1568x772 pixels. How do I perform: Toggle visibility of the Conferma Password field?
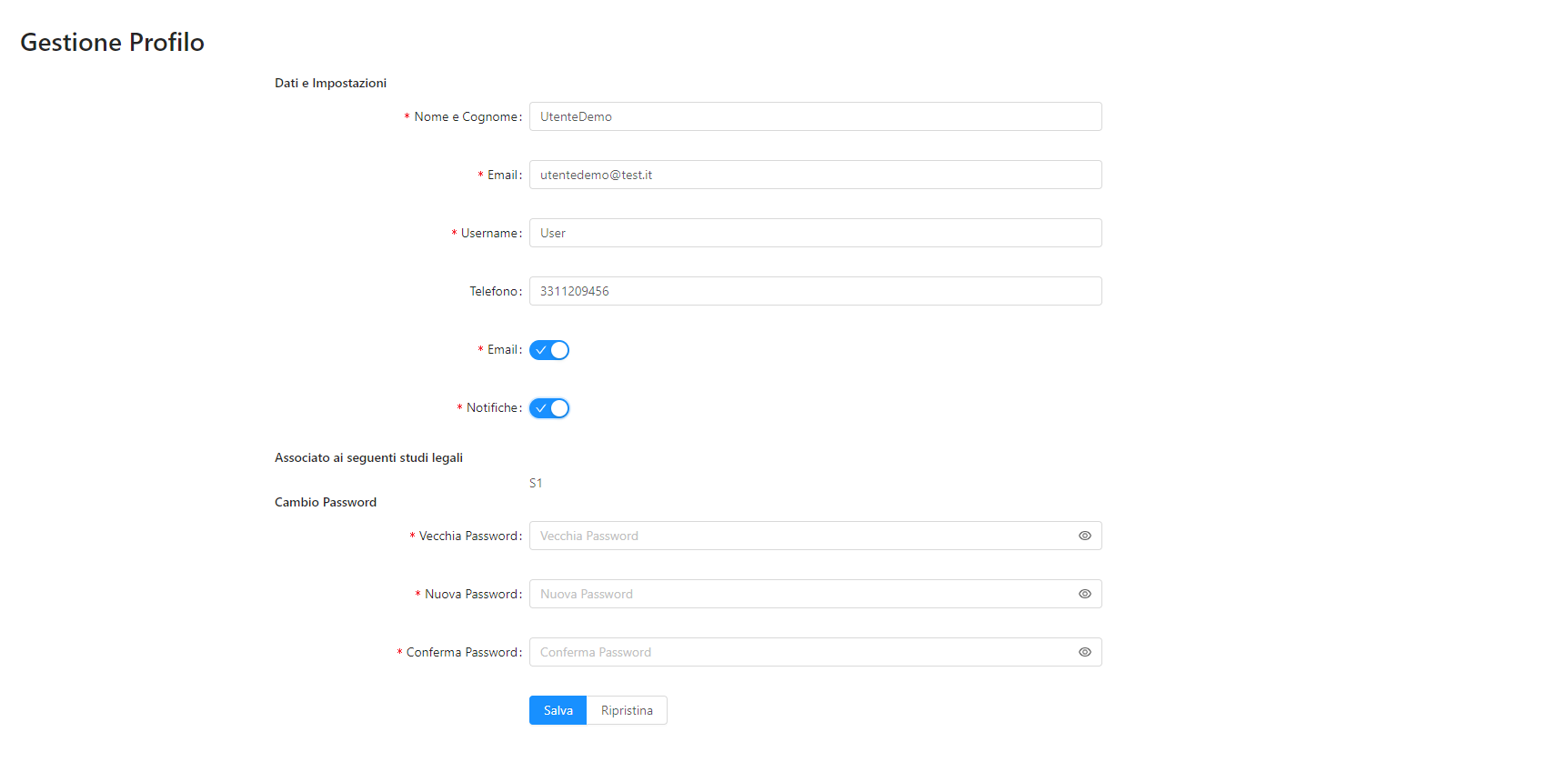[1084, 652]
